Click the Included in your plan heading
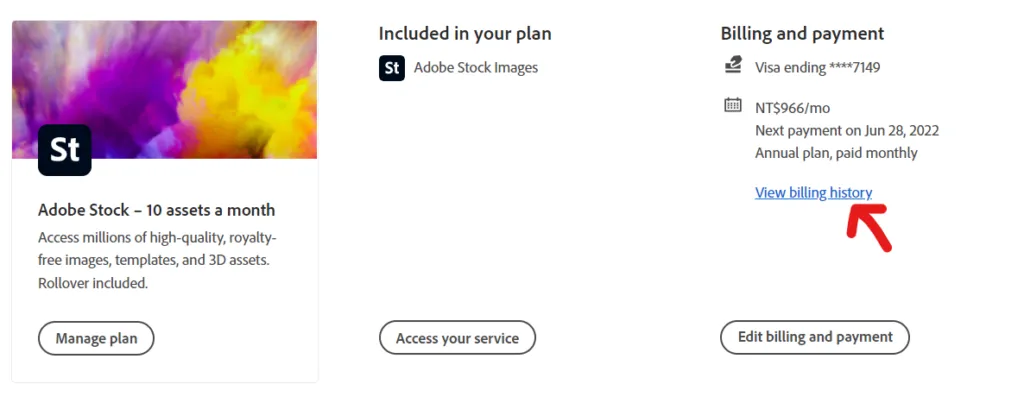1024x403 pixels. point(465,34)
